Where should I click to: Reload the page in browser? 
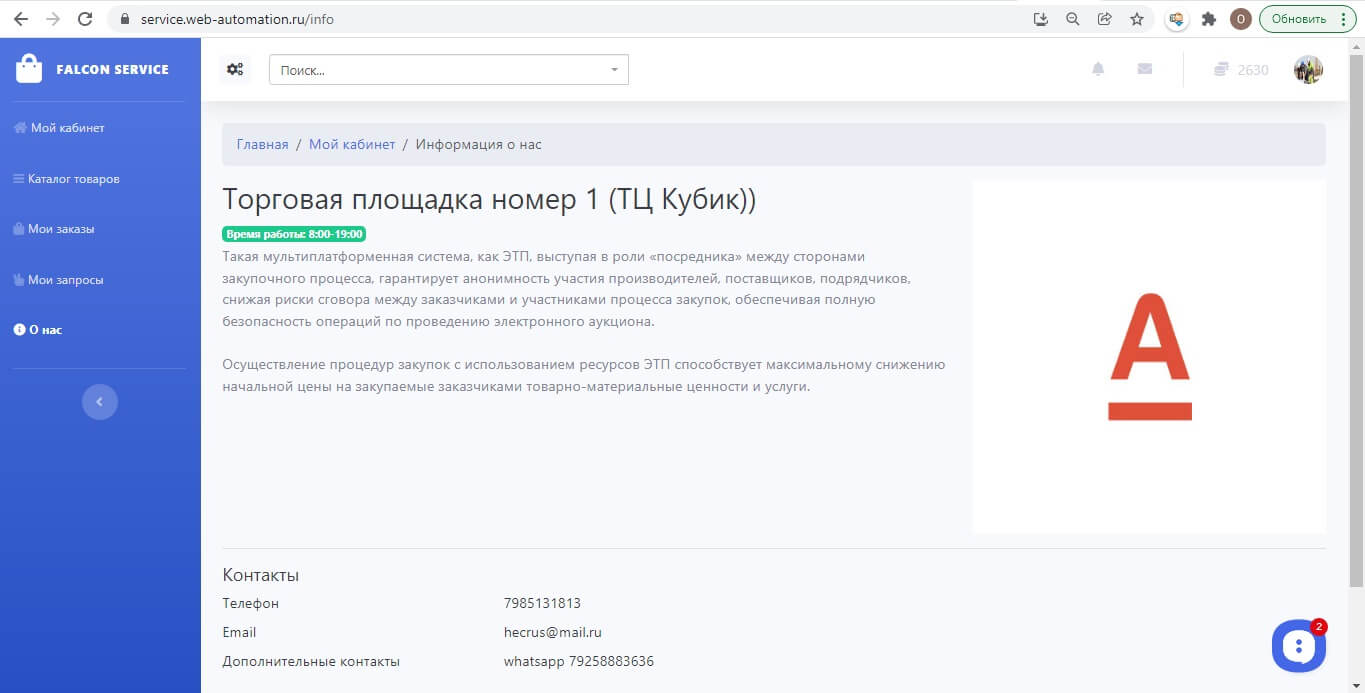tap(85, 19)
